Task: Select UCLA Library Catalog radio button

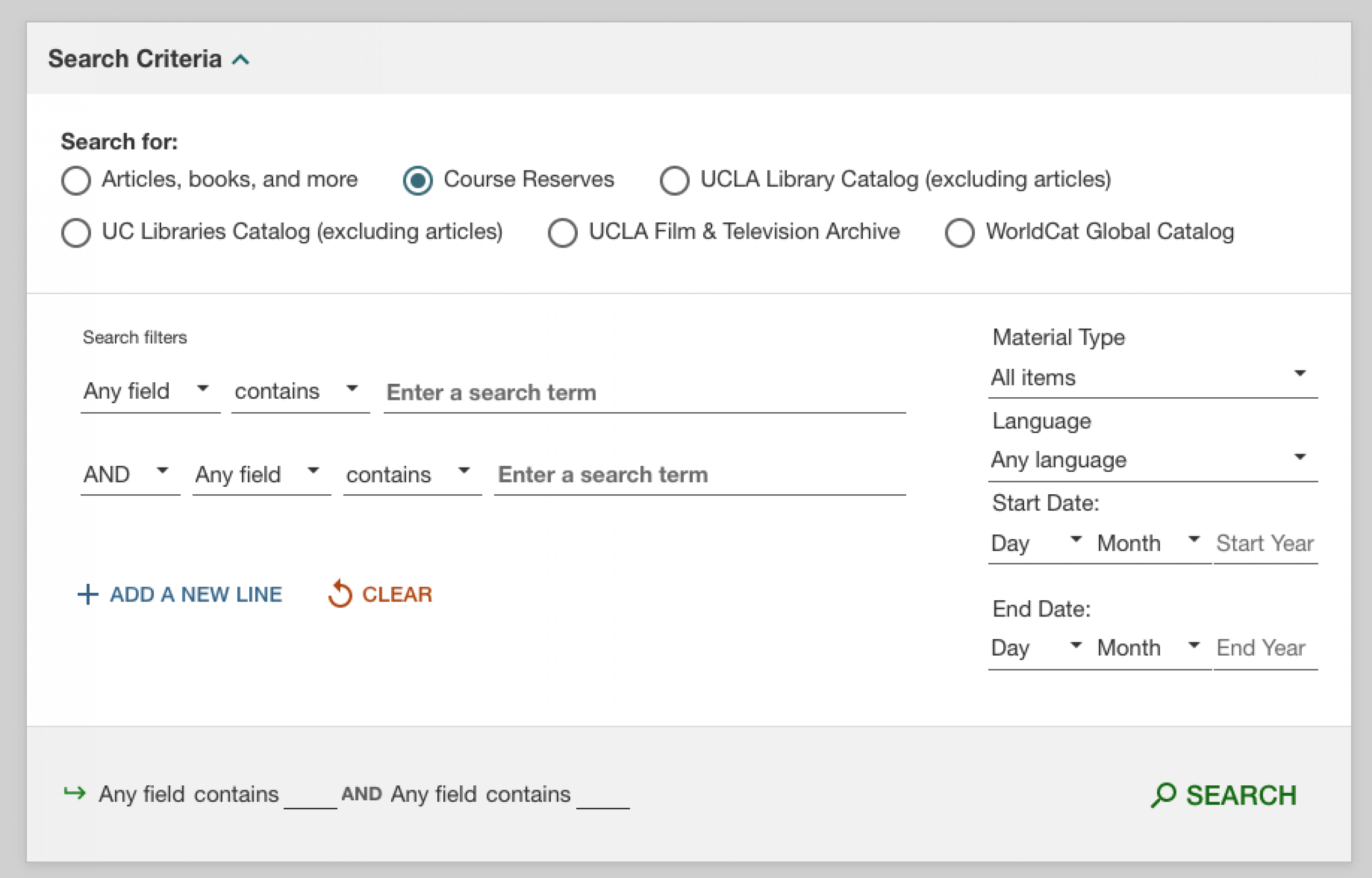Action: [674, 180]
